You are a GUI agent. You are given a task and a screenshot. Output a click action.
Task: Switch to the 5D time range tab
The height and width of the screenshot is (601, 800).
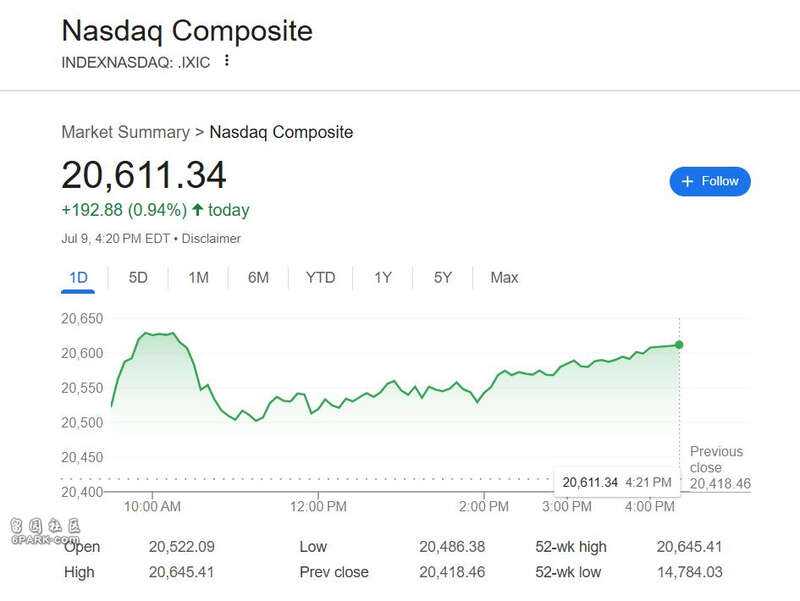tap(138, 278)
